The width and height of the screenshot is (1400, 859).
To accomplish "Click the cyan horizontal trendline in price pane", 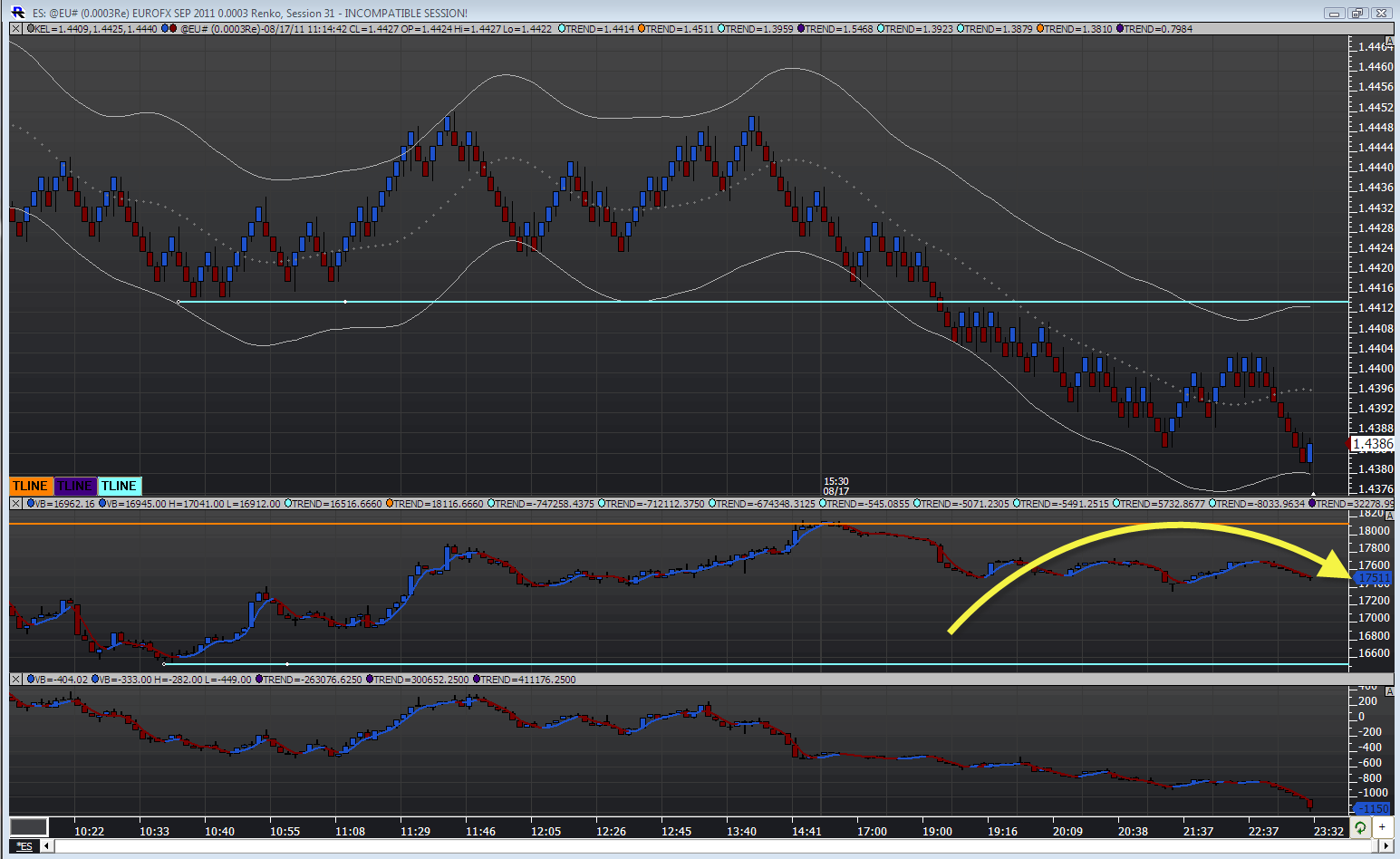I will pyautogui.click(x=763, y=302).
